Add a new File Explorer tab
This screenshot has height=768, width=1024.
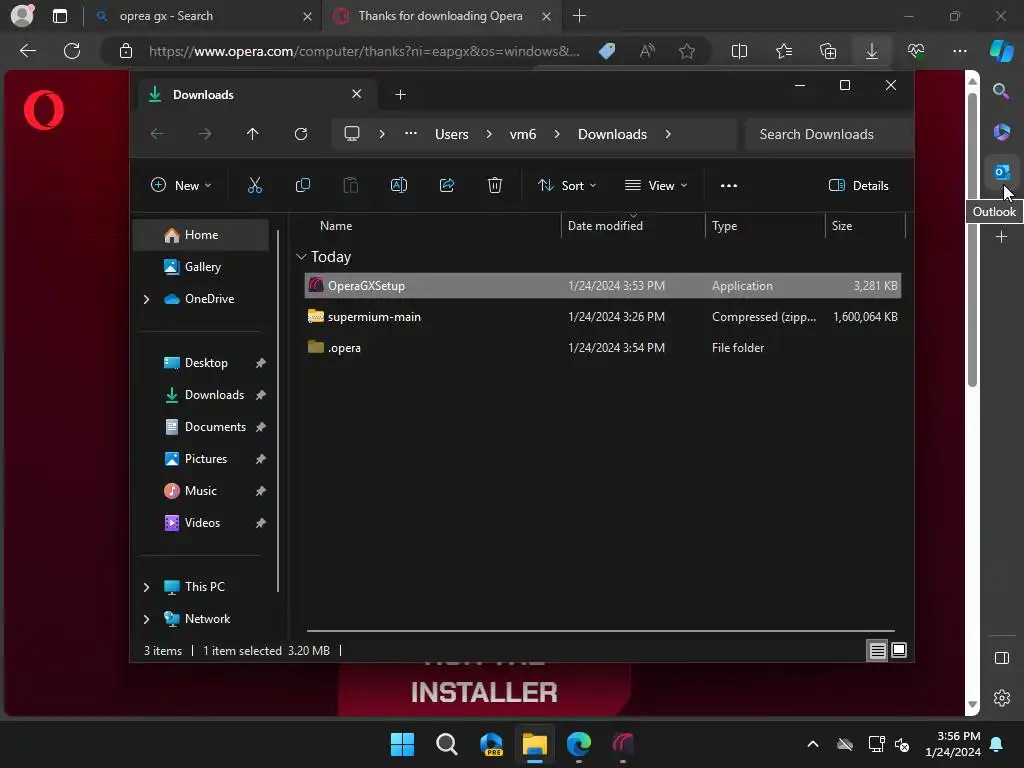coord(400,95)
